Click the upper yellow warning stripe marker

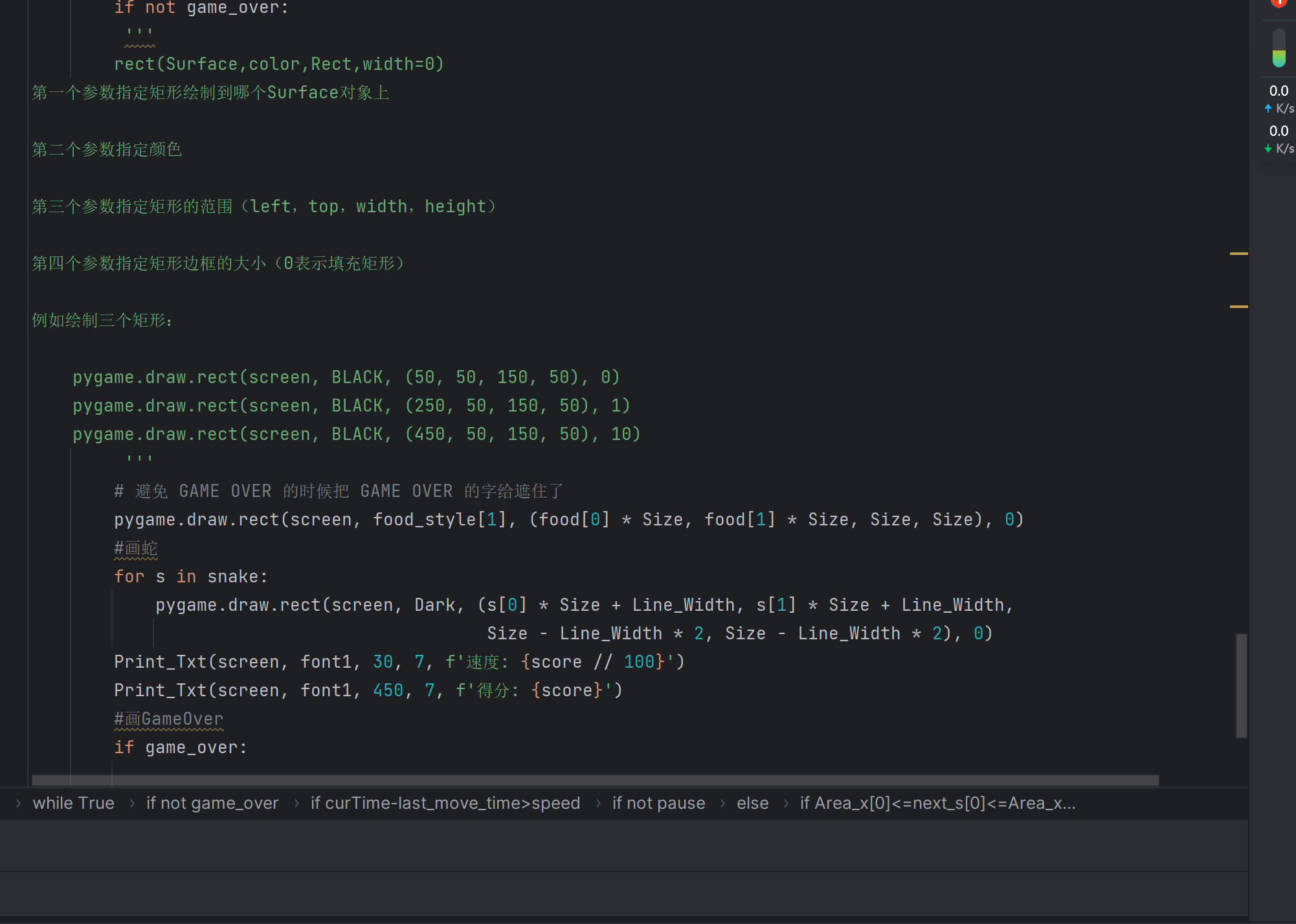click(x=1238, y=254)
